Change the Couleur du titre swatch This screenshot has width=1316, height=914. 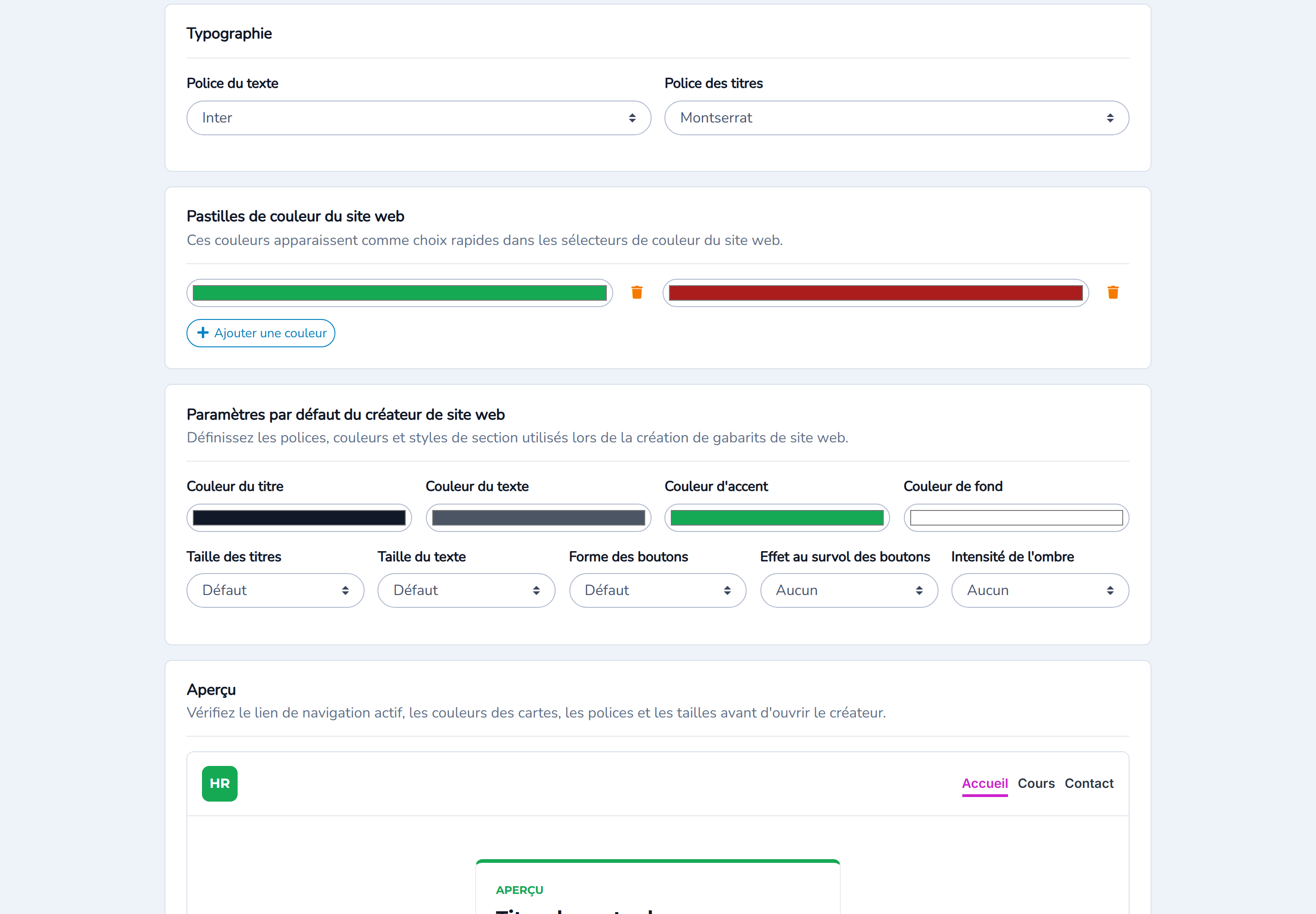point(299,518)
